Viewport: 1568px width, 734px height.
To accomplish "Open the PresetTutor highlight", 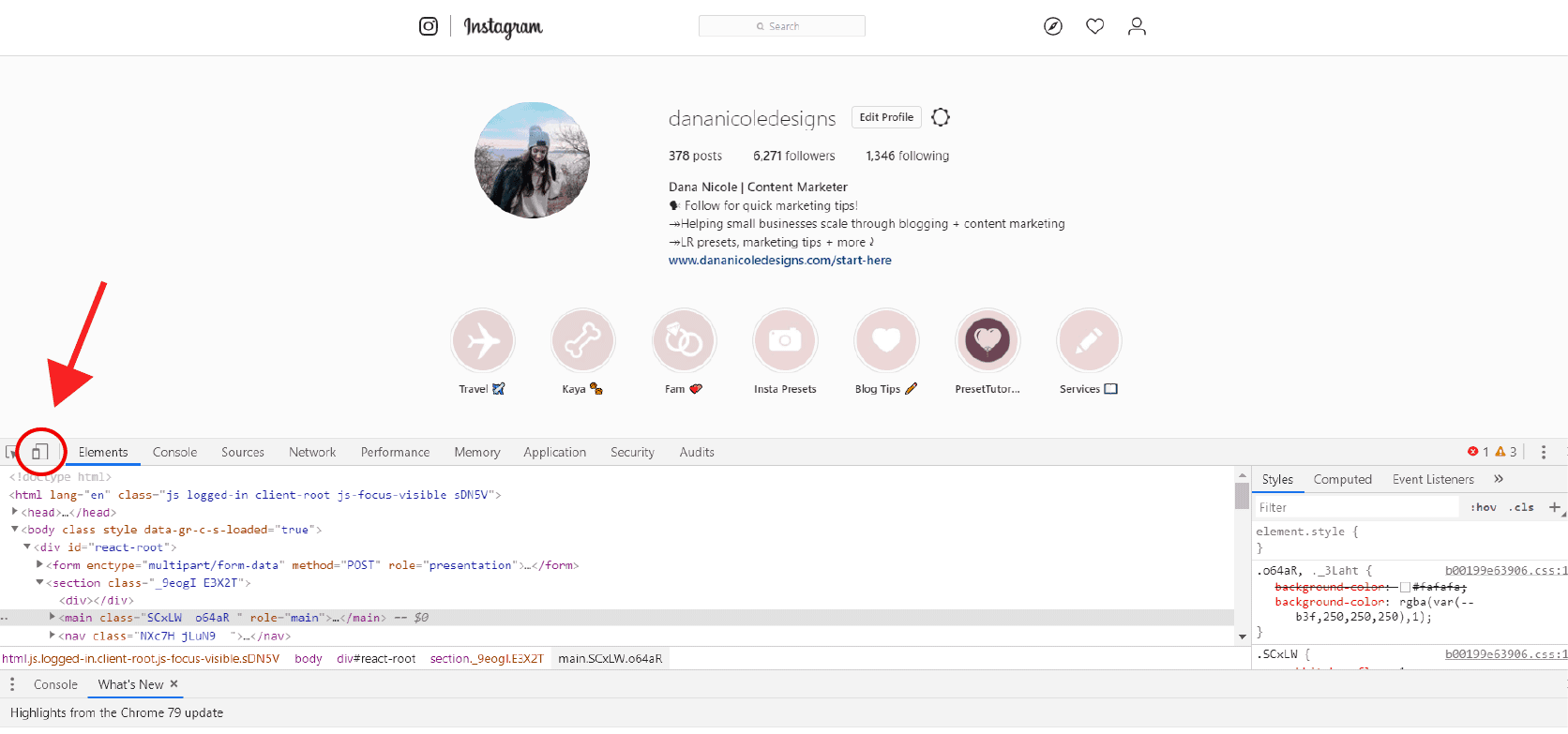I will point(988,340).
